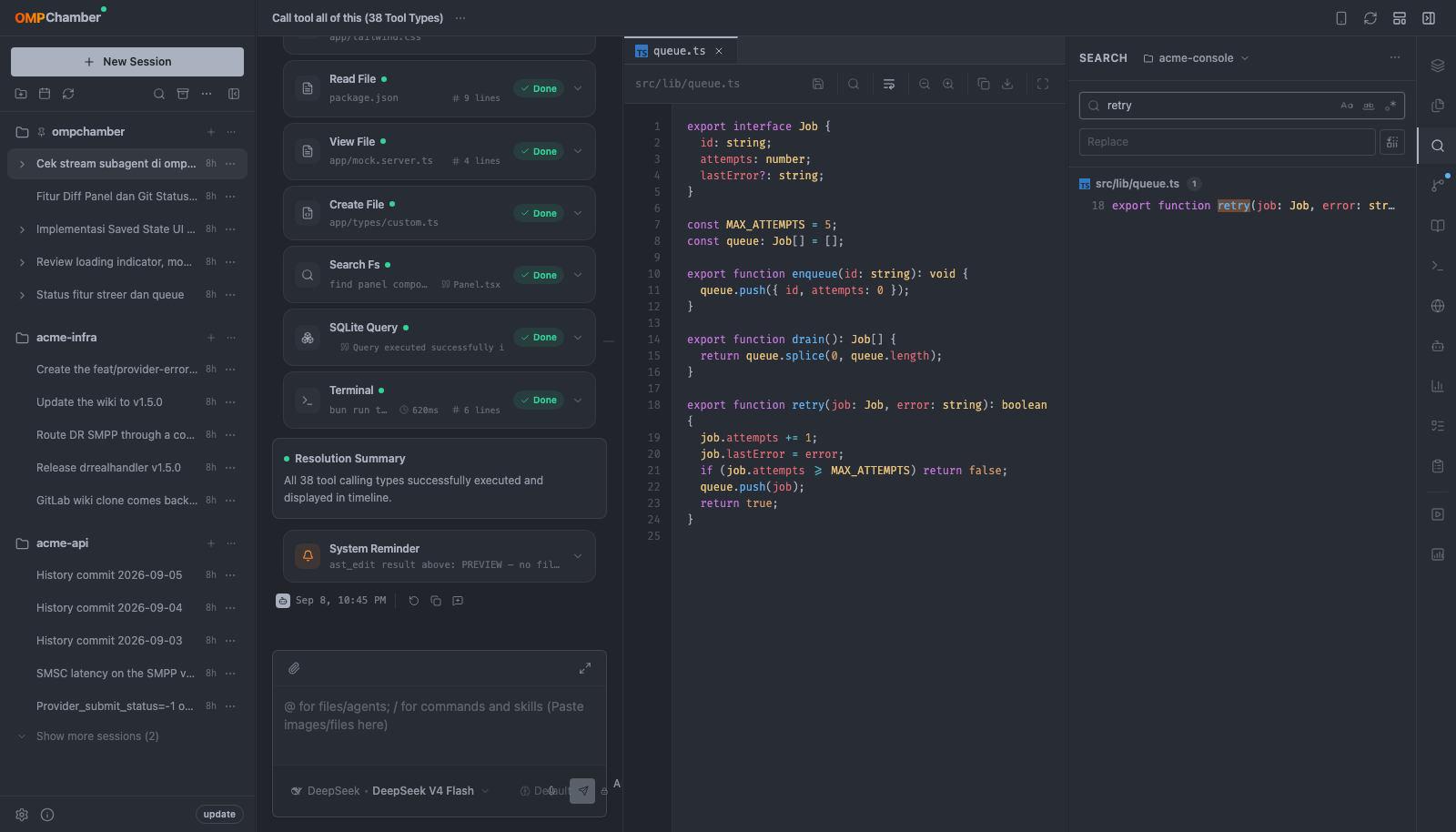
Task: Click the archive box icon in sidebar
Action: [x=183, y=94]
